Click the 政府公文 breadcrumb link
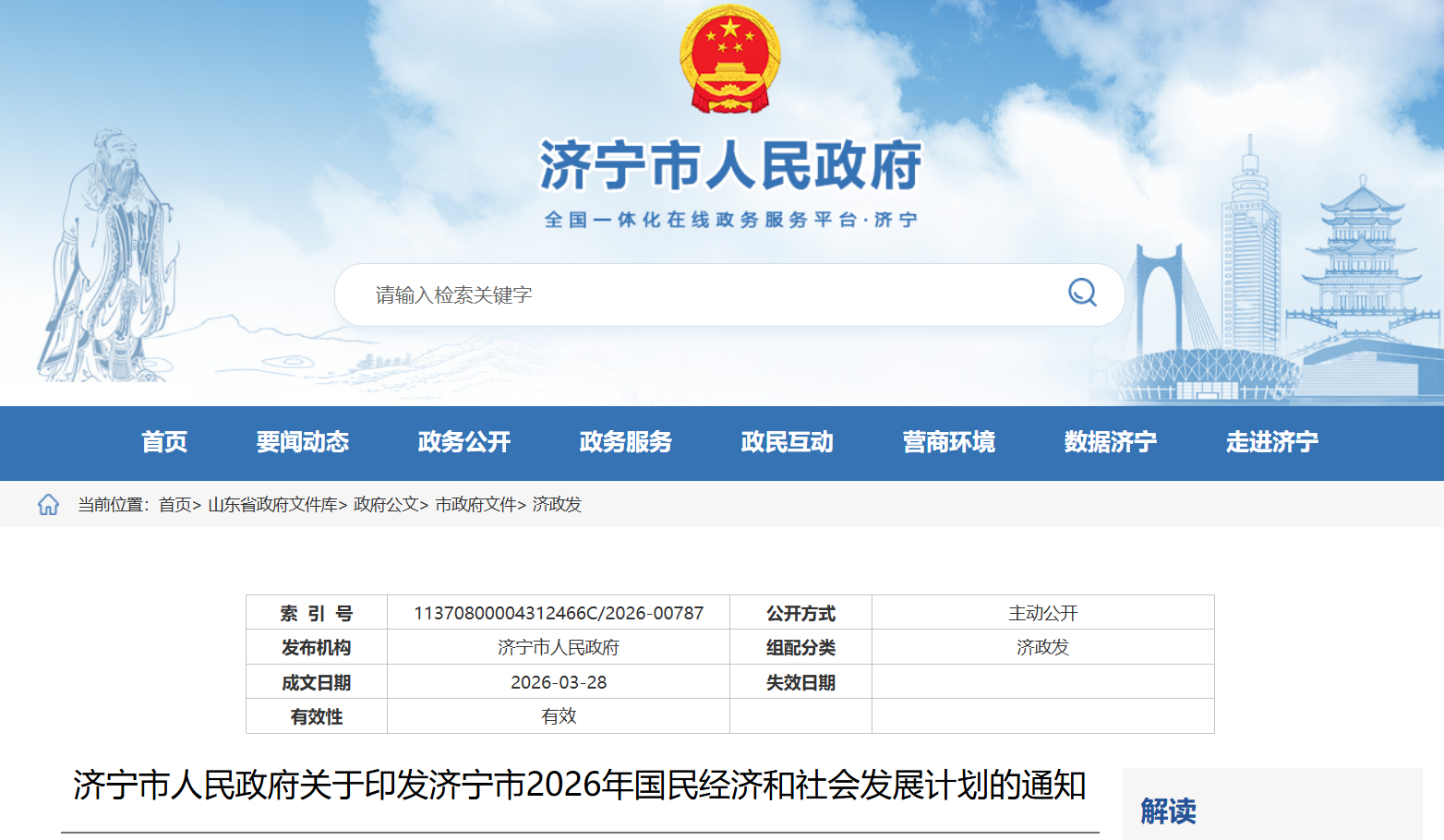The width and height of the screenshot is (1444, 840). pos(386,505)
